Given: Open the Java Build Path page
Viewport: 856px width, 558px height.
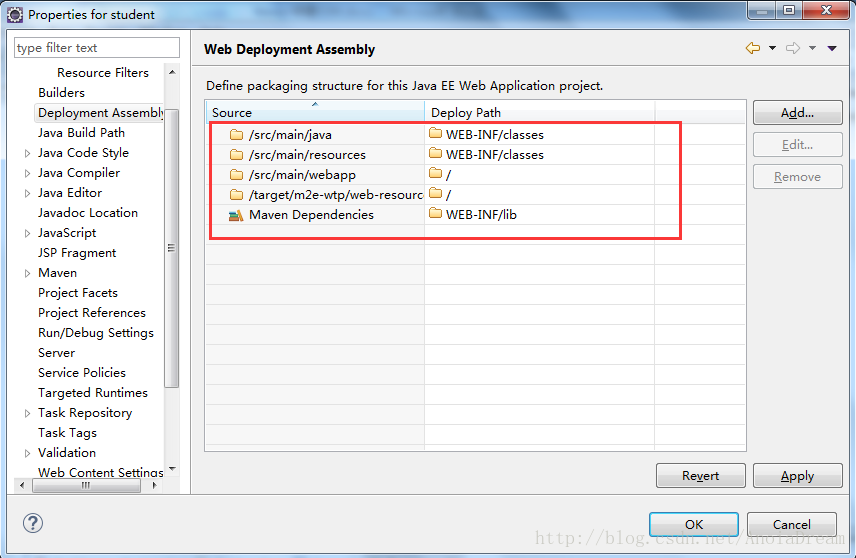Looking at the screenshot, I should coord(81,133).
